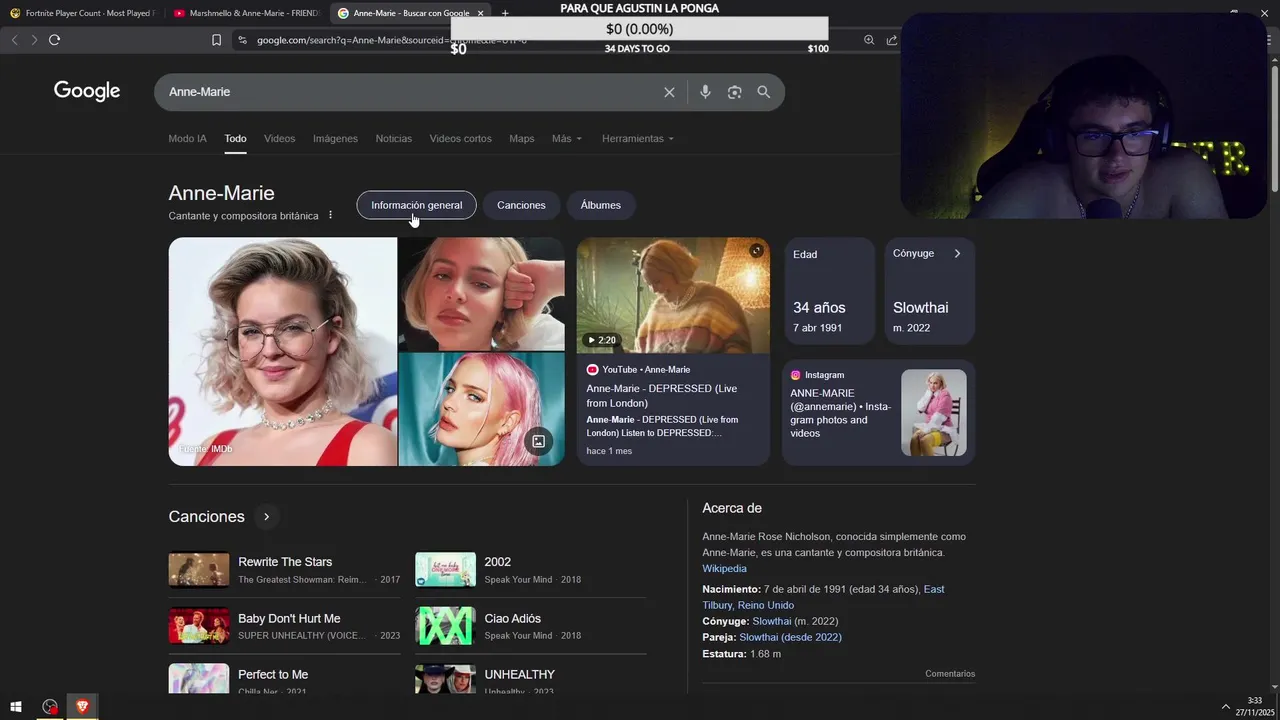This screenshot has width=1280, height=720.
Task: Open Anne-Marie Instagram card
Action: [x=878, y=412]
